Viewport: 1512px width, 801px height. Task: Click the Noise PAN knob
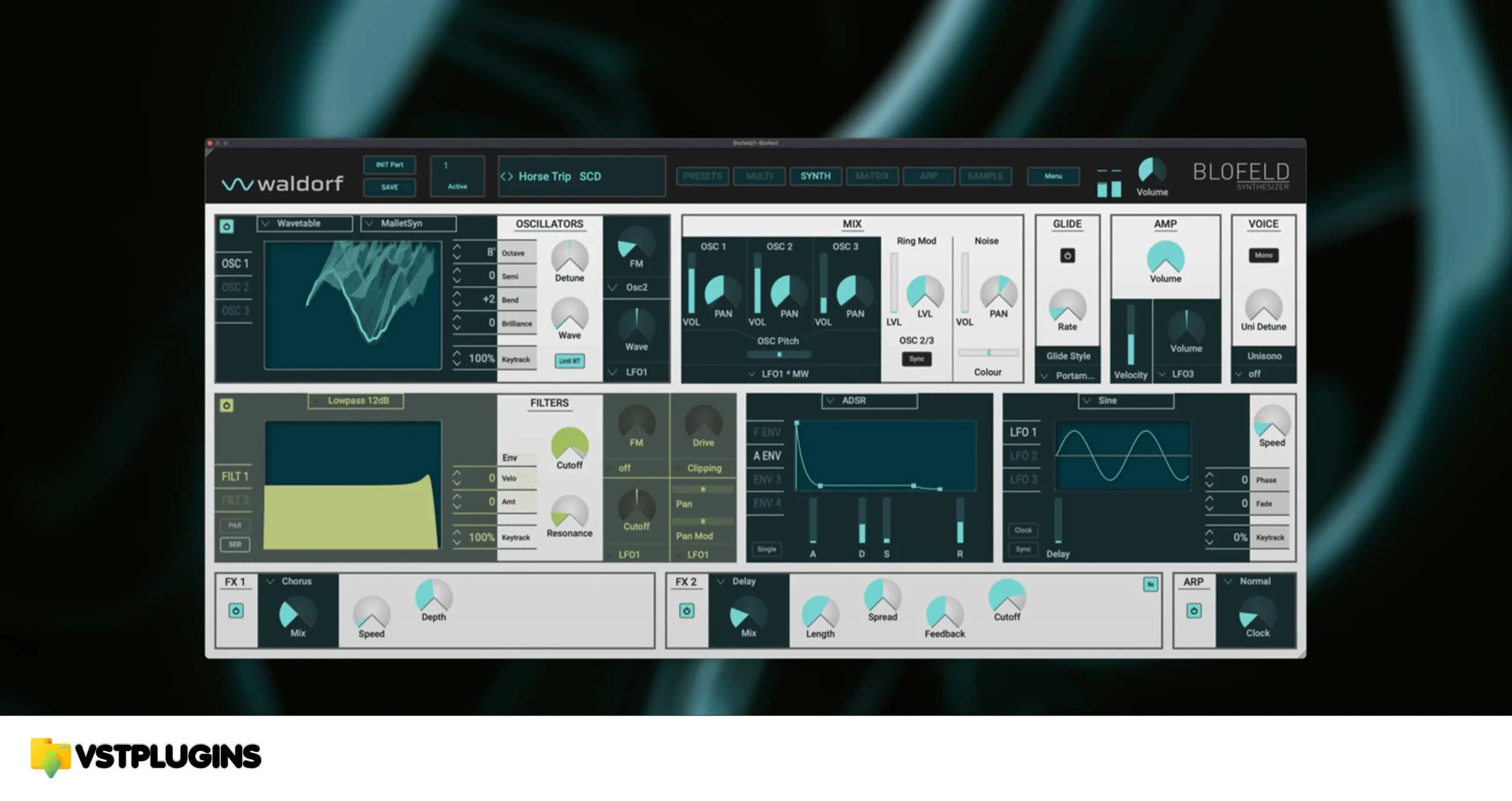point(998,292)
